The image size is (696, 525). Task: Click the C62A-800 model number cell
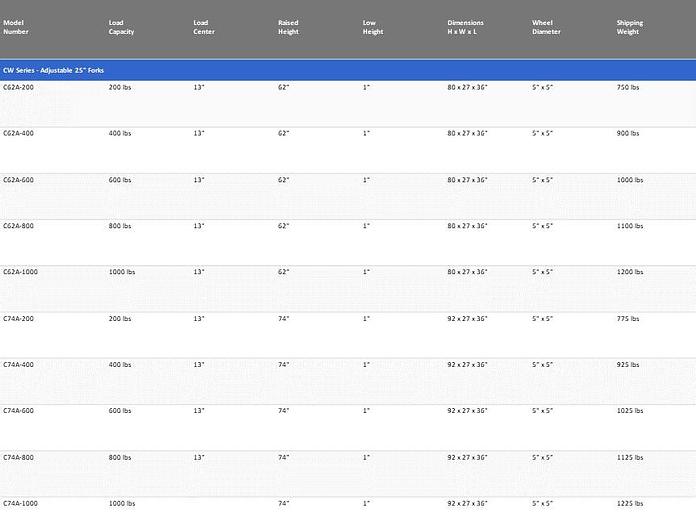18,226
